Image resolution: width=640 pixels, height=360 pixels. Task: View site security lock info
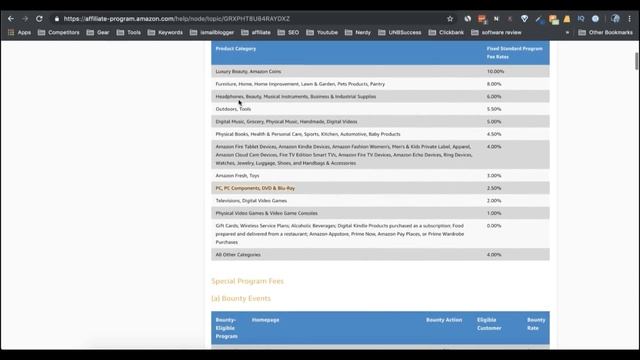pos(57,19)
